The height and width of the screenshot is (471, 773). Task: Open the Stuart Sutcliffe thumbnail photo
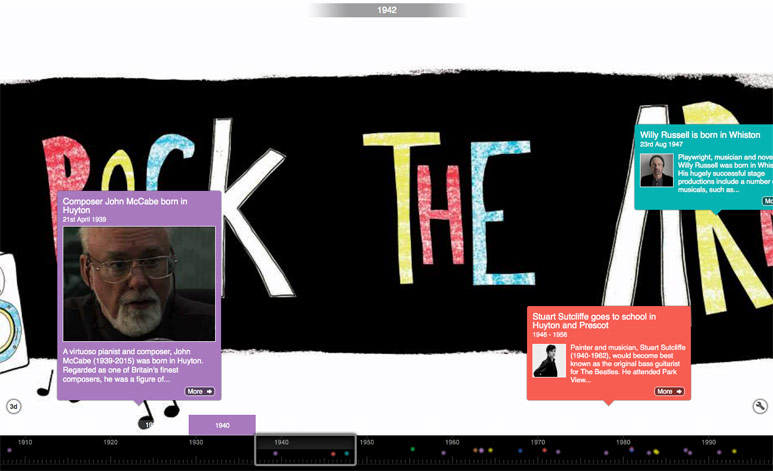pyautogui.click(x=549, y=361)
